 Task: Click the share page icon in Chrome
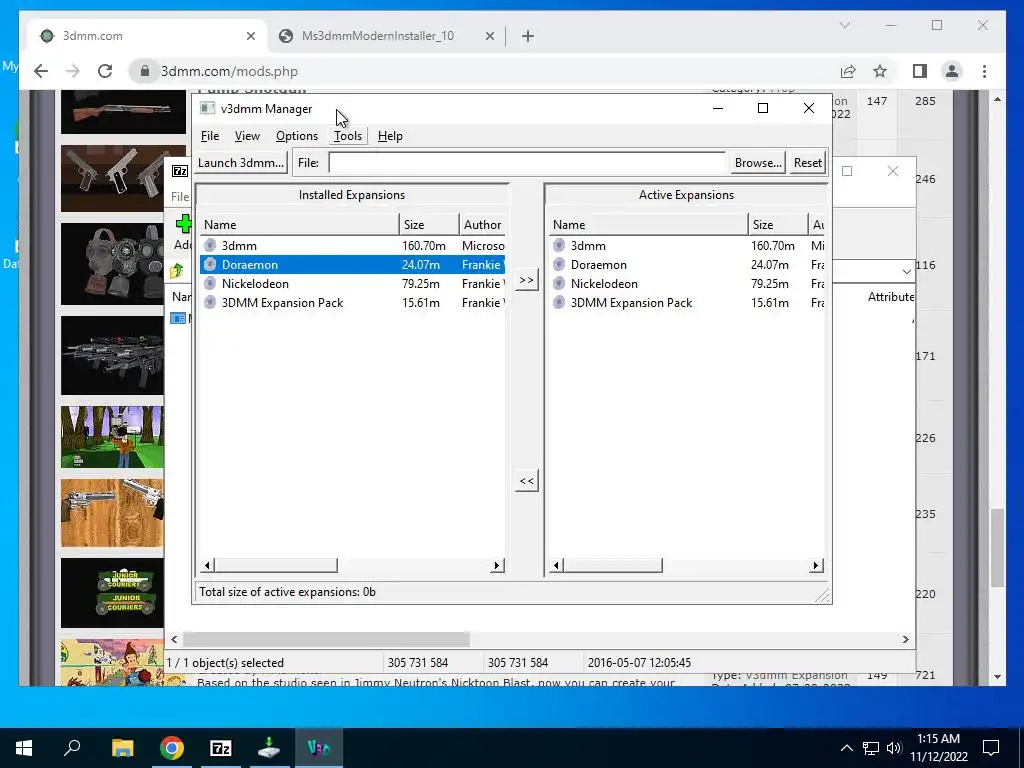coord(848,71)
